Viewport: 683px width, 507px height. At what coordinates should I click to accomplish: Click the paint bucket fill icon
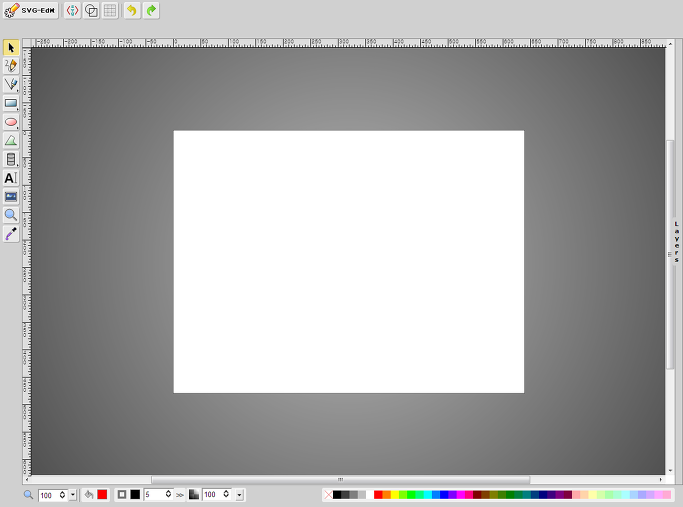[x=89, y=495]
